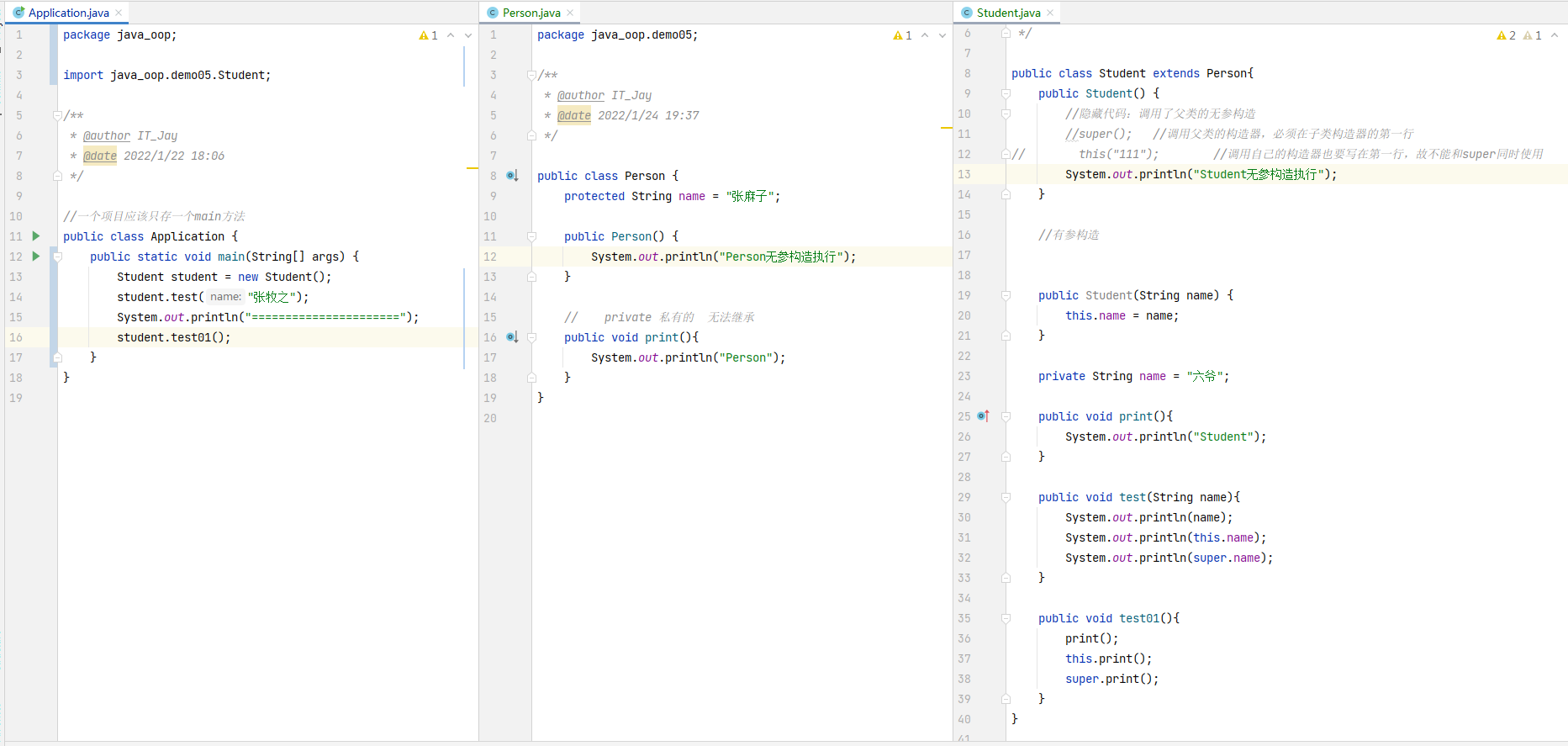
Task: Click subclass marker beside Person class declaration
Action: [512, 176]
